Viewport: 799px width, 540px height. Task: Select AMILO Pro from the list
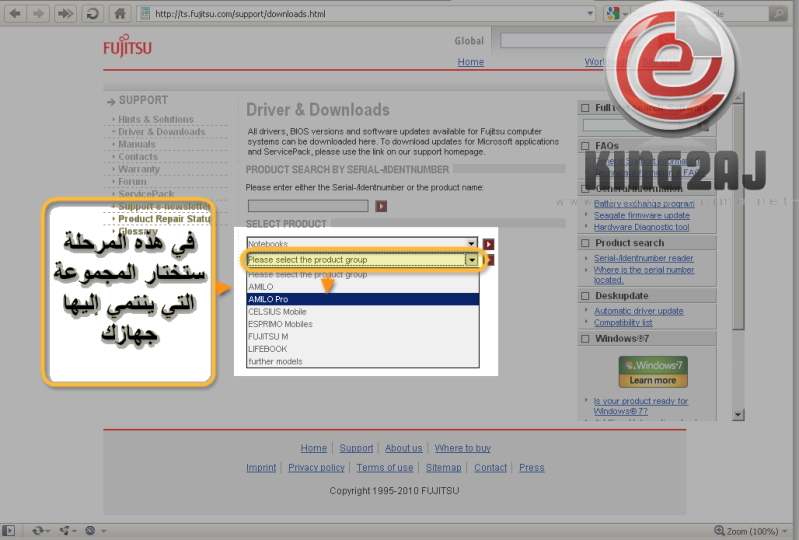point(362,299)
